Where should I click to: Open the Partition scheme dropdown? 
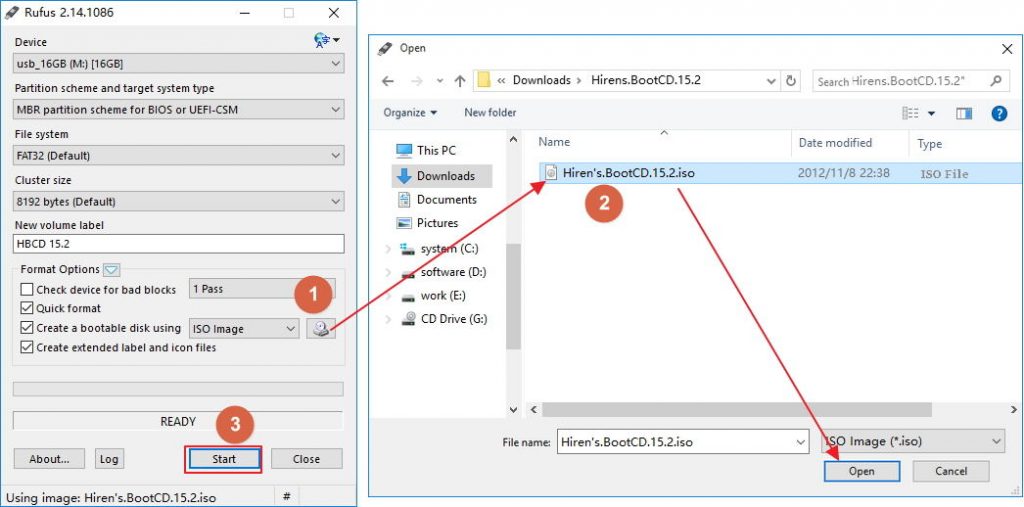click(x=178, y=110)
